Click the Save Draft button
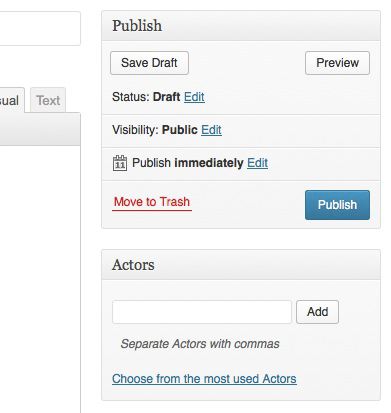This screenshot has height=413, width=391. click(x=149, y=63)
